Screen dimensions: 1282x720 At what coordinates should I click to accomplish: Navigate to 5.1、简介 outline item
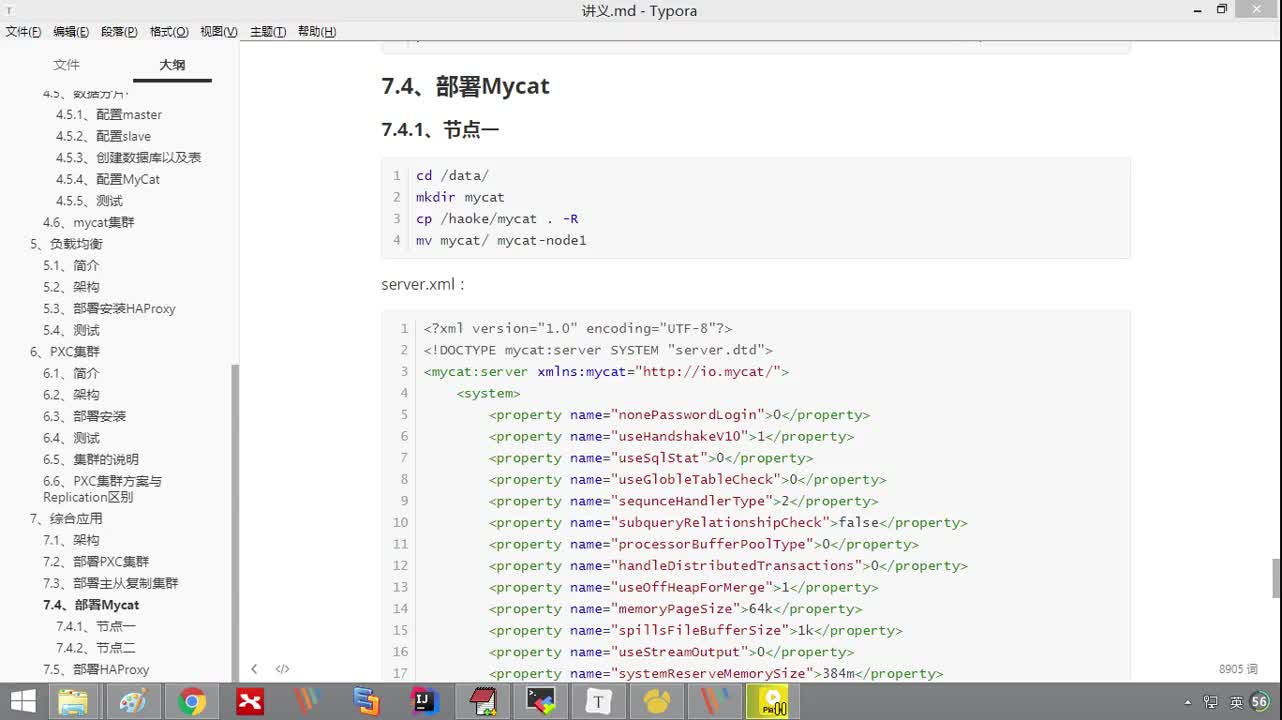click(71, 266)
